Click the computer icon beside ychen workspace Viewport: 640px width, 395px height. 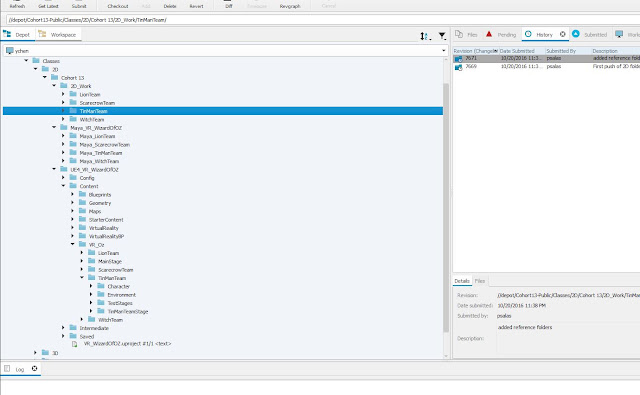point(10,51)
